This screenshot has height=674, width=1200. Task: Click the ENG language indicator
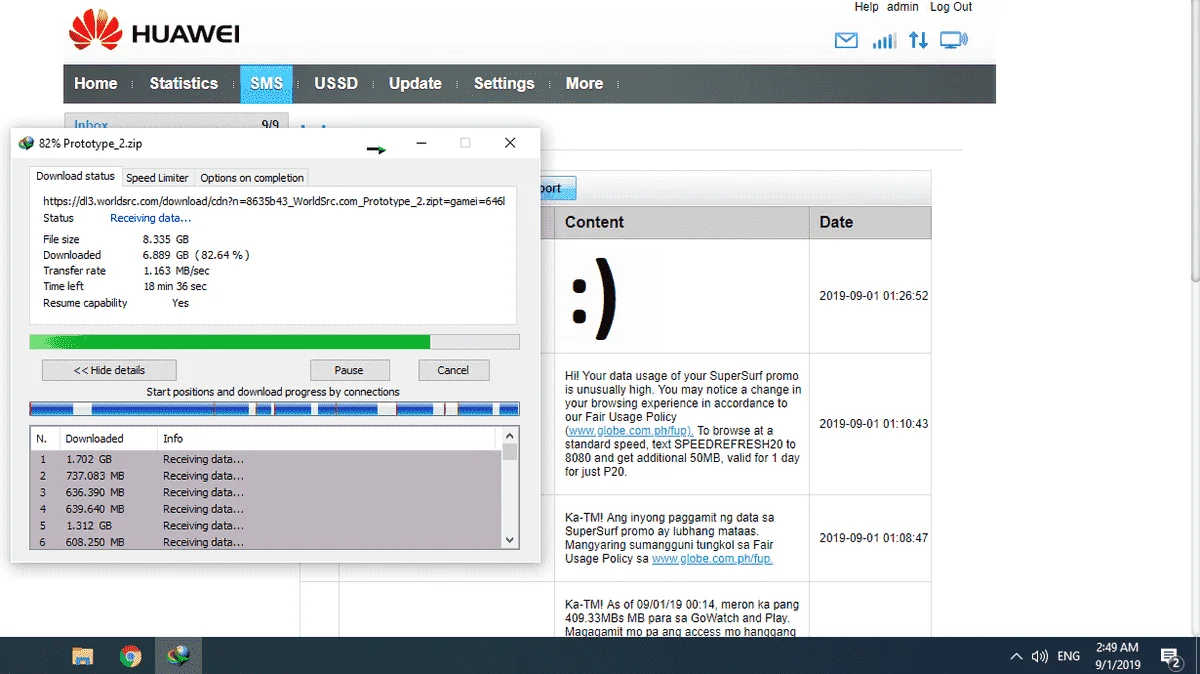point(1068,657)
